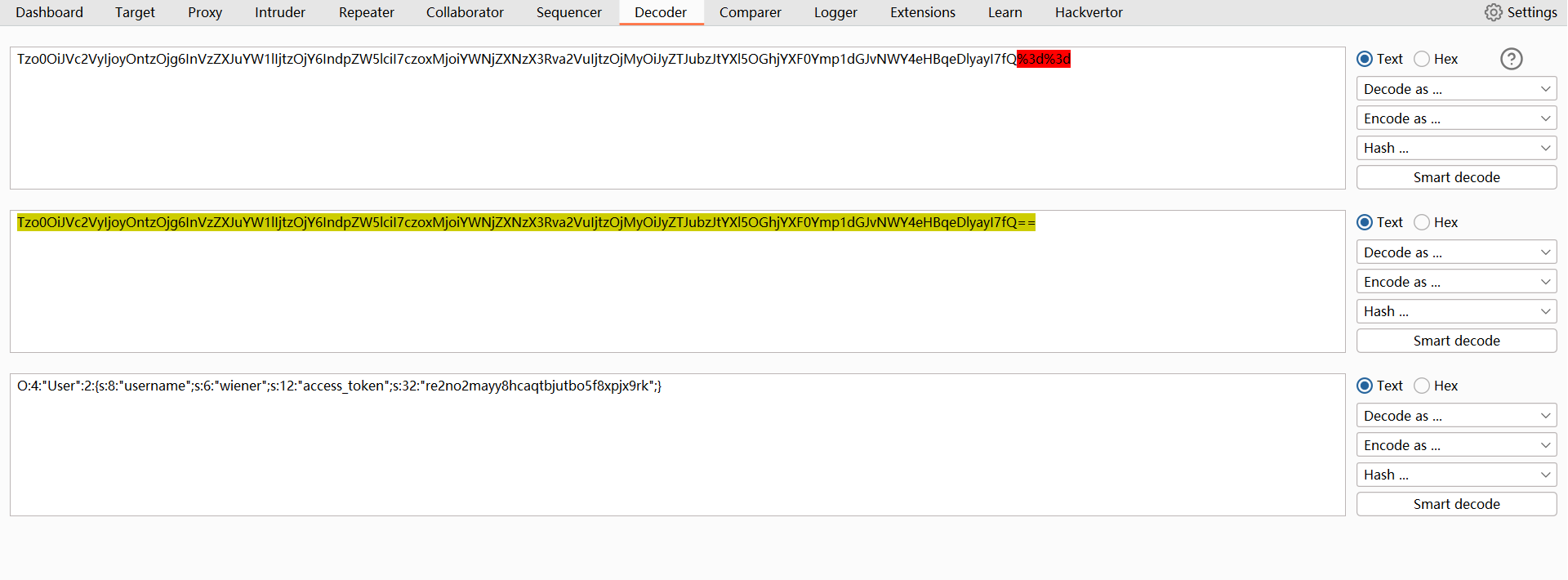Click Smart decode in first panel
This screenshot has height=580, width=1568.
(x=1457, y=177)
